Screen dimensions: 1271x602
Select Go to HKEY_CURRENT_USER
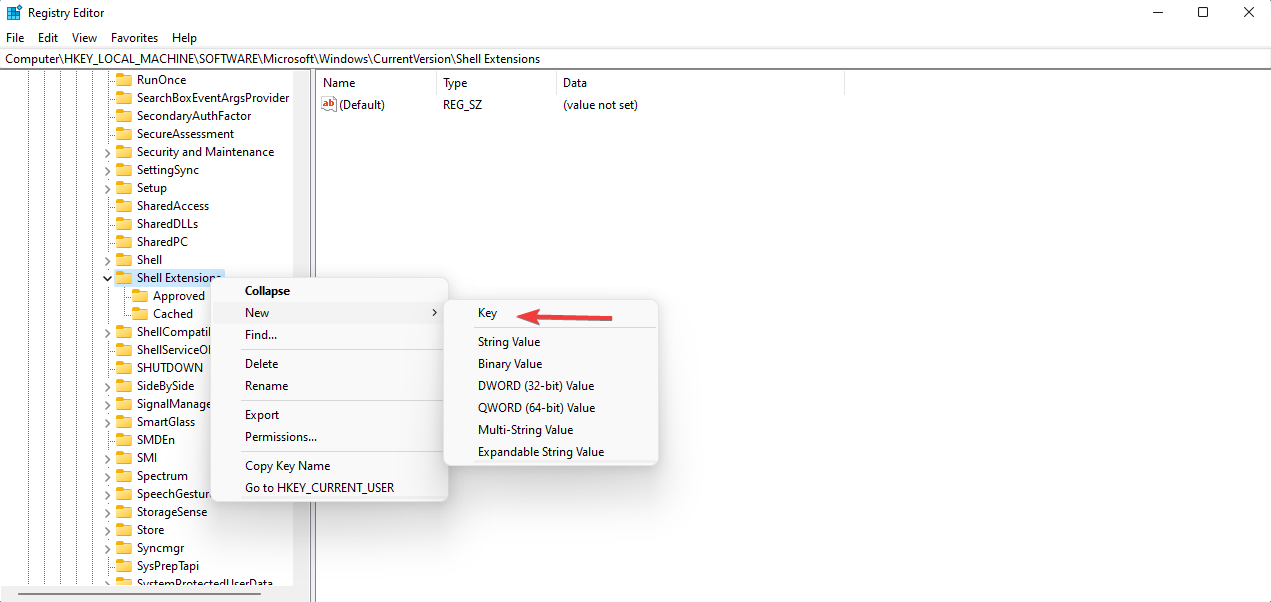coord(329,488)
